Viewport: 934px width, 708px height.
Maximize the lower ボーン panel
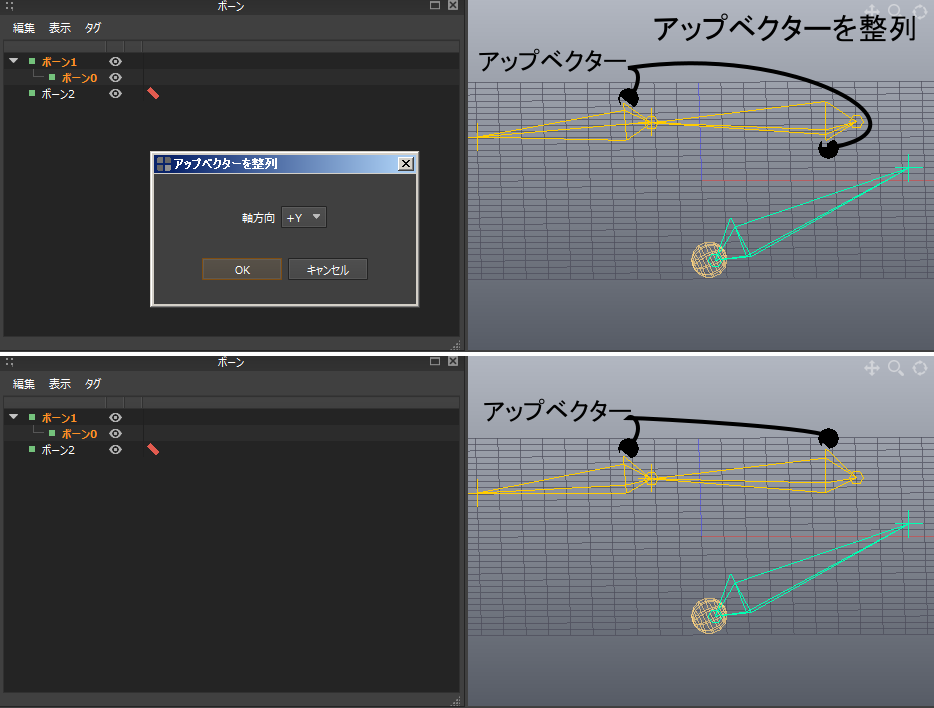435,361
